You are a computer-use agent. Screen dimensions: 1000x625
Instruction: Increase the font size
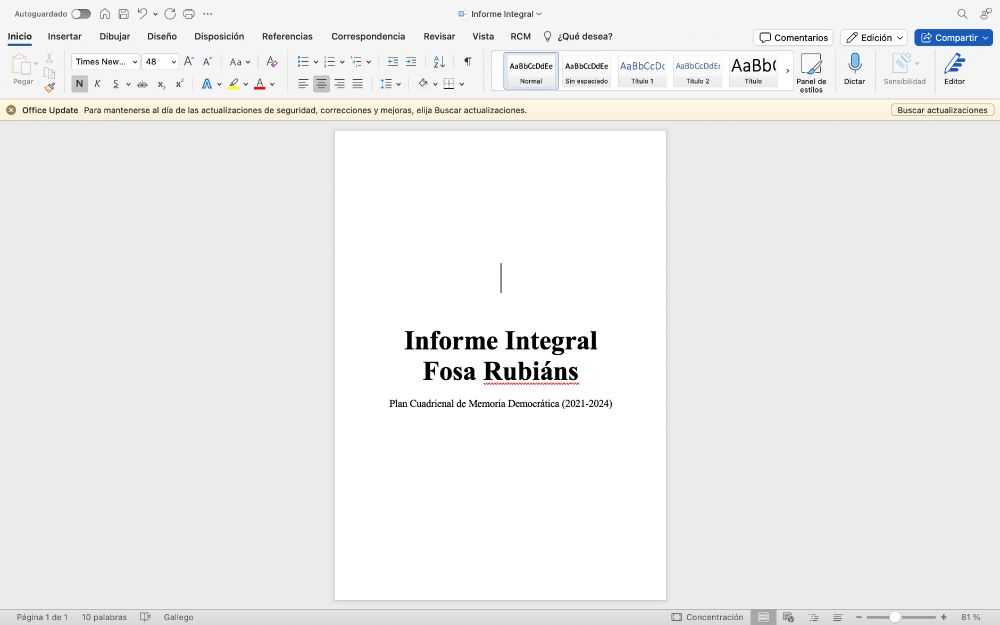[x=189, y=61]
